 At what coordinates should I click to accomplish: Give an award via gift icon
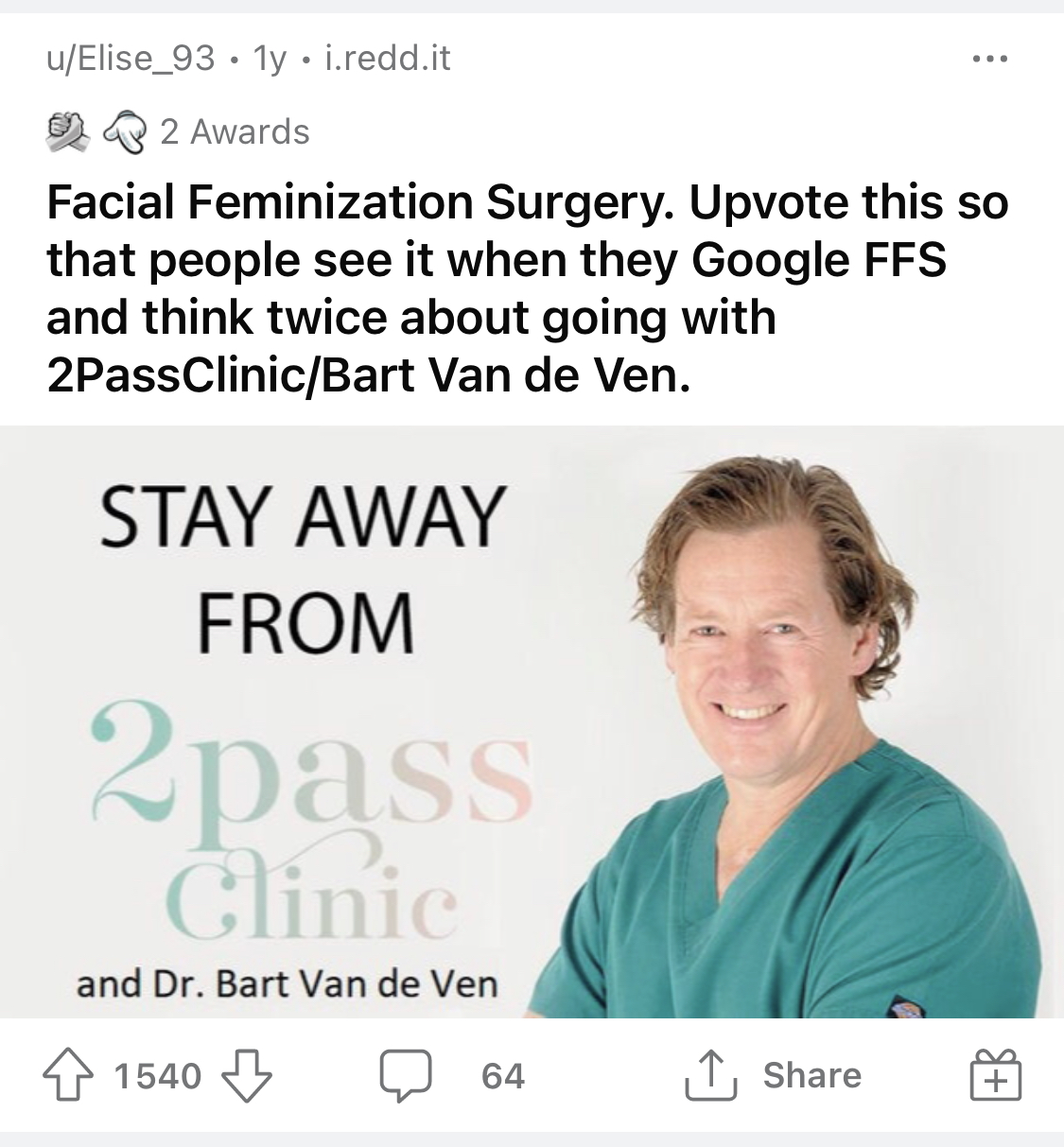[996, 1075]
